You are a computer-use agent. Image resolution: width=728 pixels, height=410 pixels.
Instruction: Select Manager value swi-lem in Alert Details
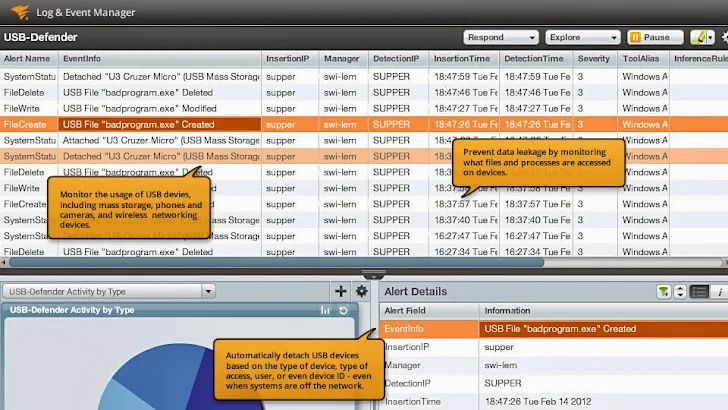pos(500,365)
